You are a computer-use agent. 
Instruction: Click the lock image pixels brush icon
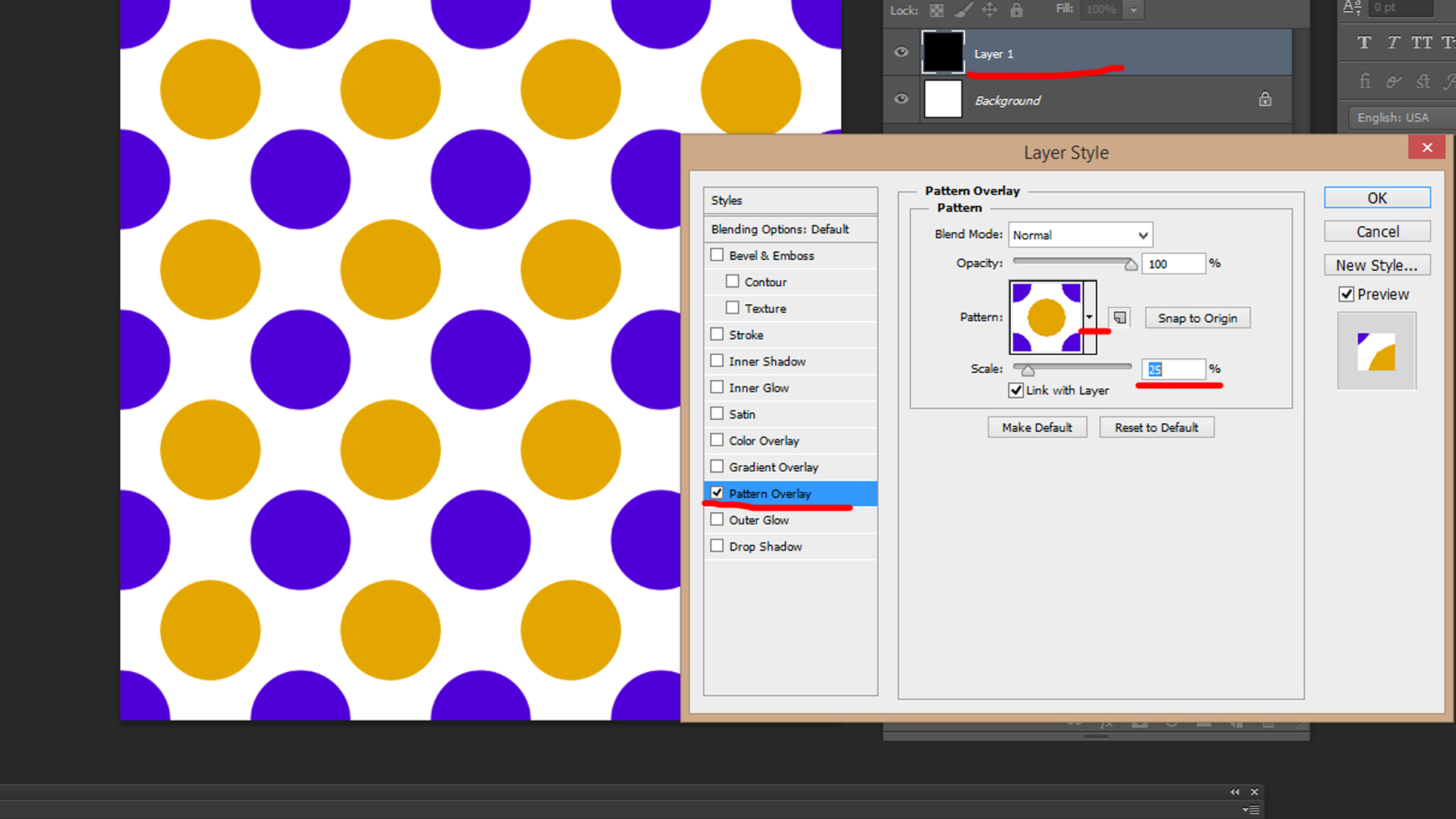click(963, 10)
